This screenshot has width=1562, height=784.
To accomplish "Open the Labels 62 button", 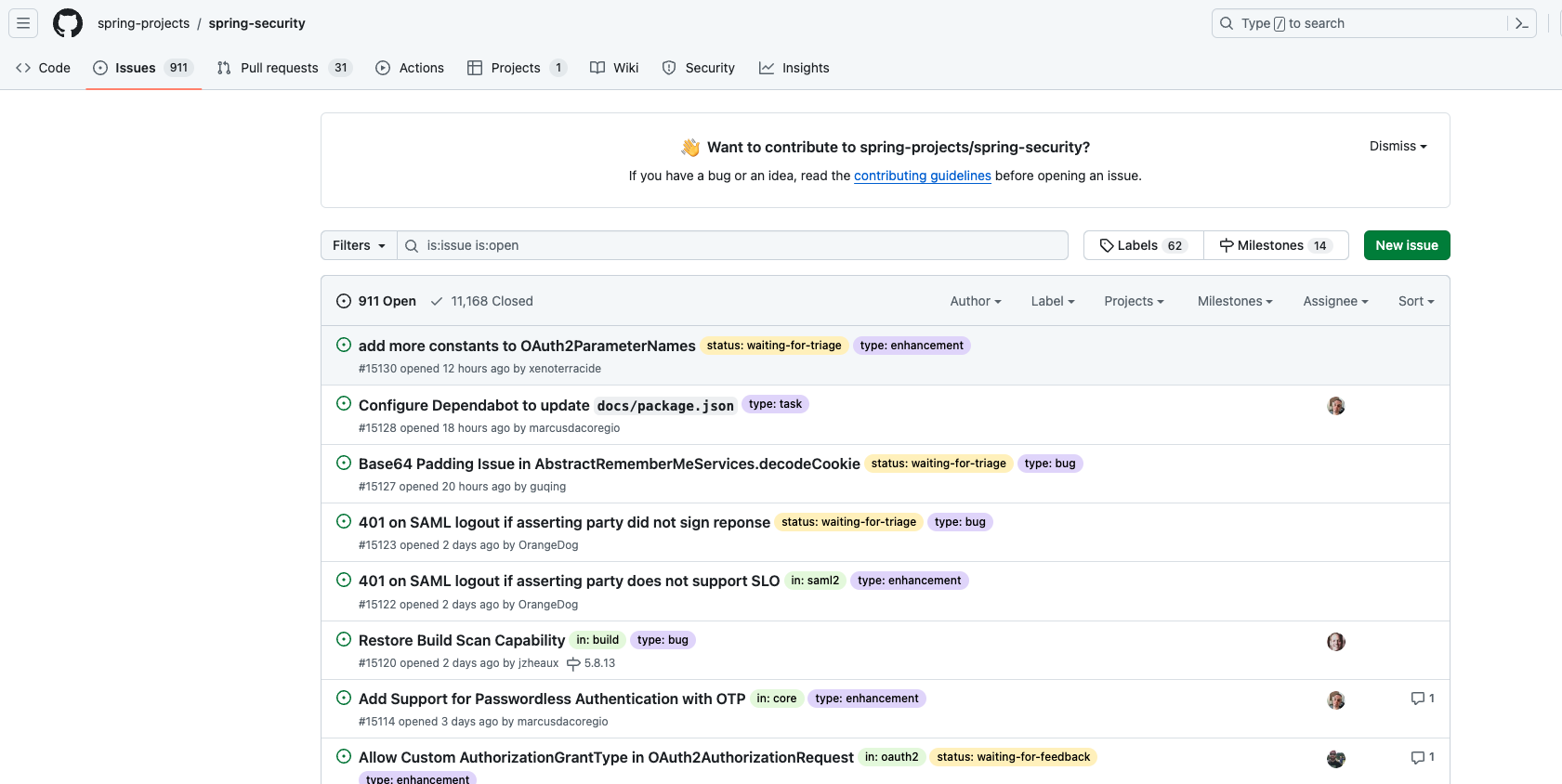I will pyautogui.click(x=1143, y=245).
